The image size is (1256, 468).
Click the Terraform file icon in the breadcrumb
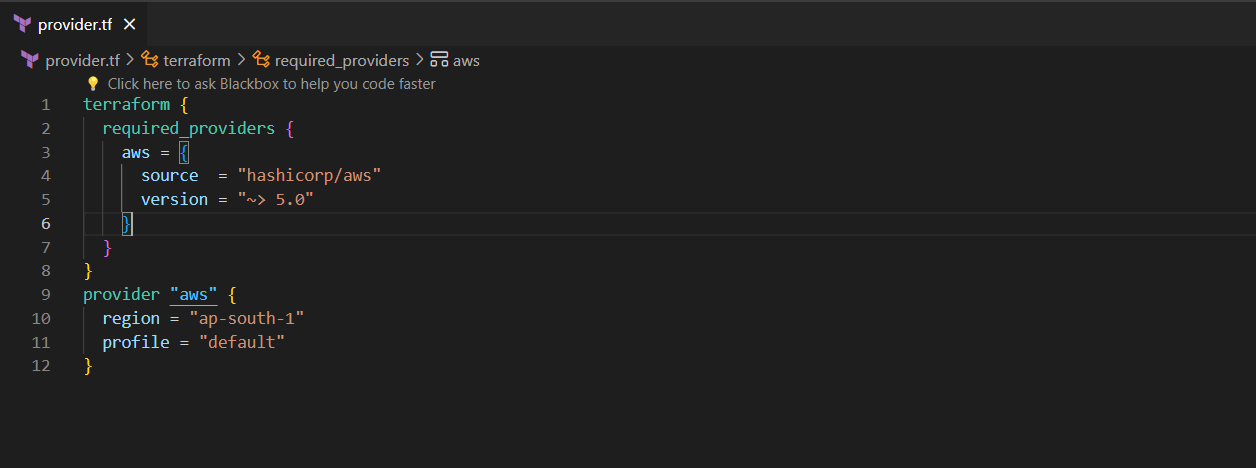pos(30,60)
